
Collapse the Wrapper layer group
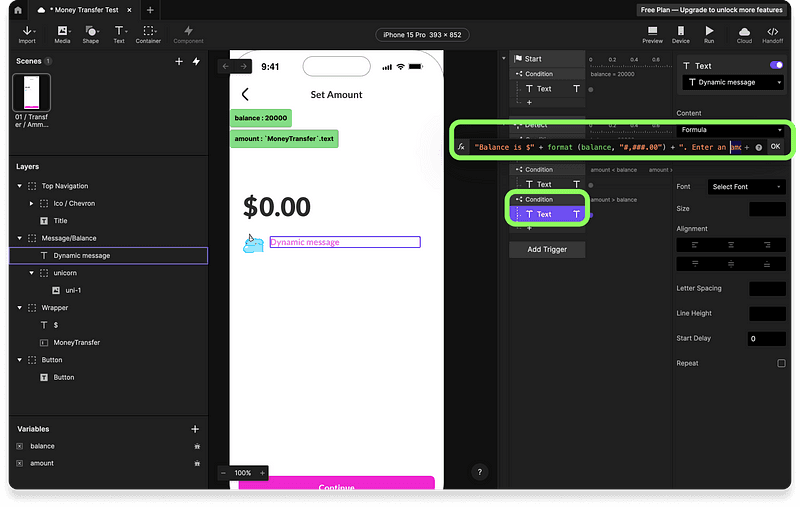(19, 308)
